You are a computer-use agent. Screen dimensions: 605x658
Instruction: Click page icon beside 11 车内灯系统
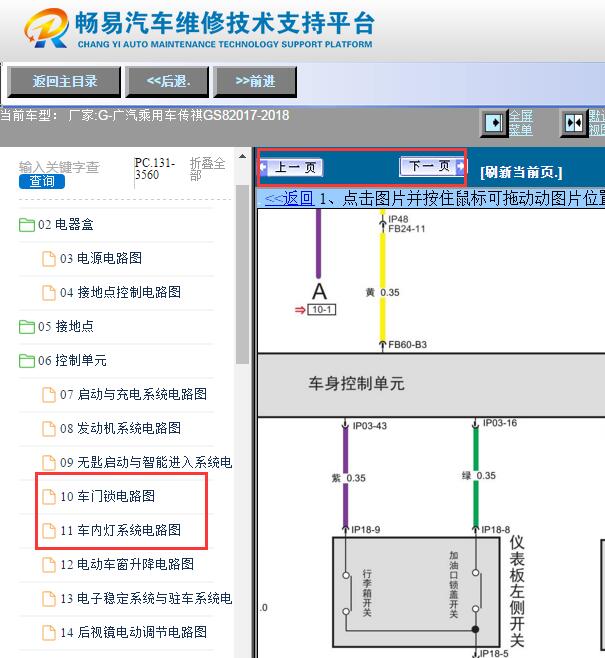49,531
